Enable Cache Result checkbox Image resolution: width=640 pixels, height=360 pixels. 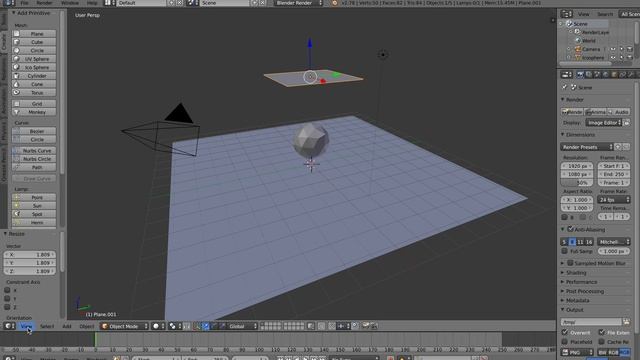point(602,341)
